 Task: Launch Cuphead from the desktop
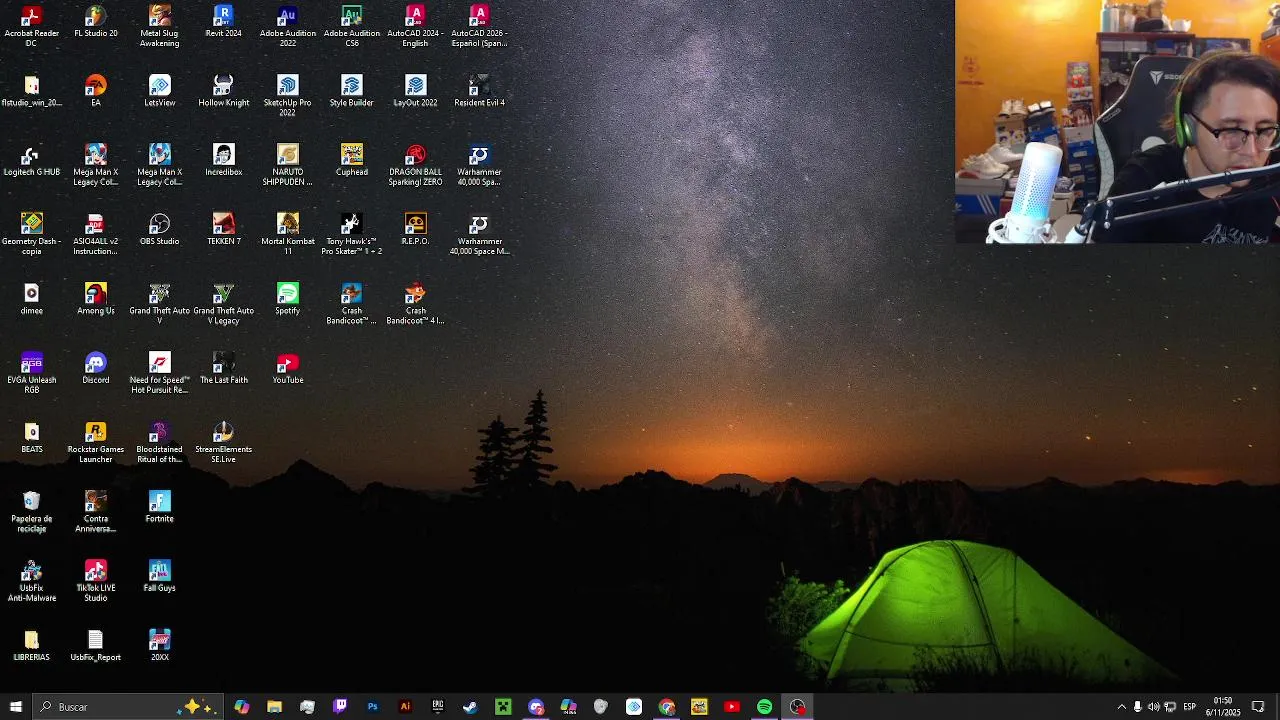(x=352, y=160)
